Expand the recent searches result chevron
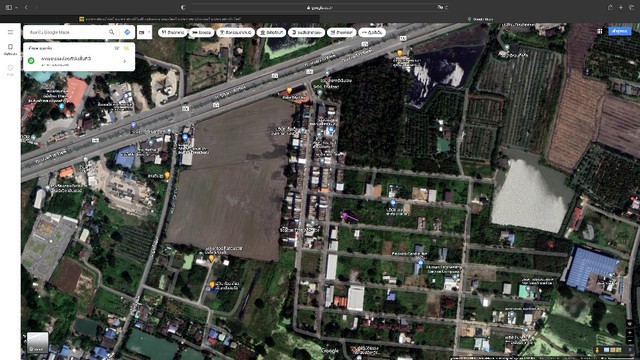The image size is (640, 360). click(124, 61)
